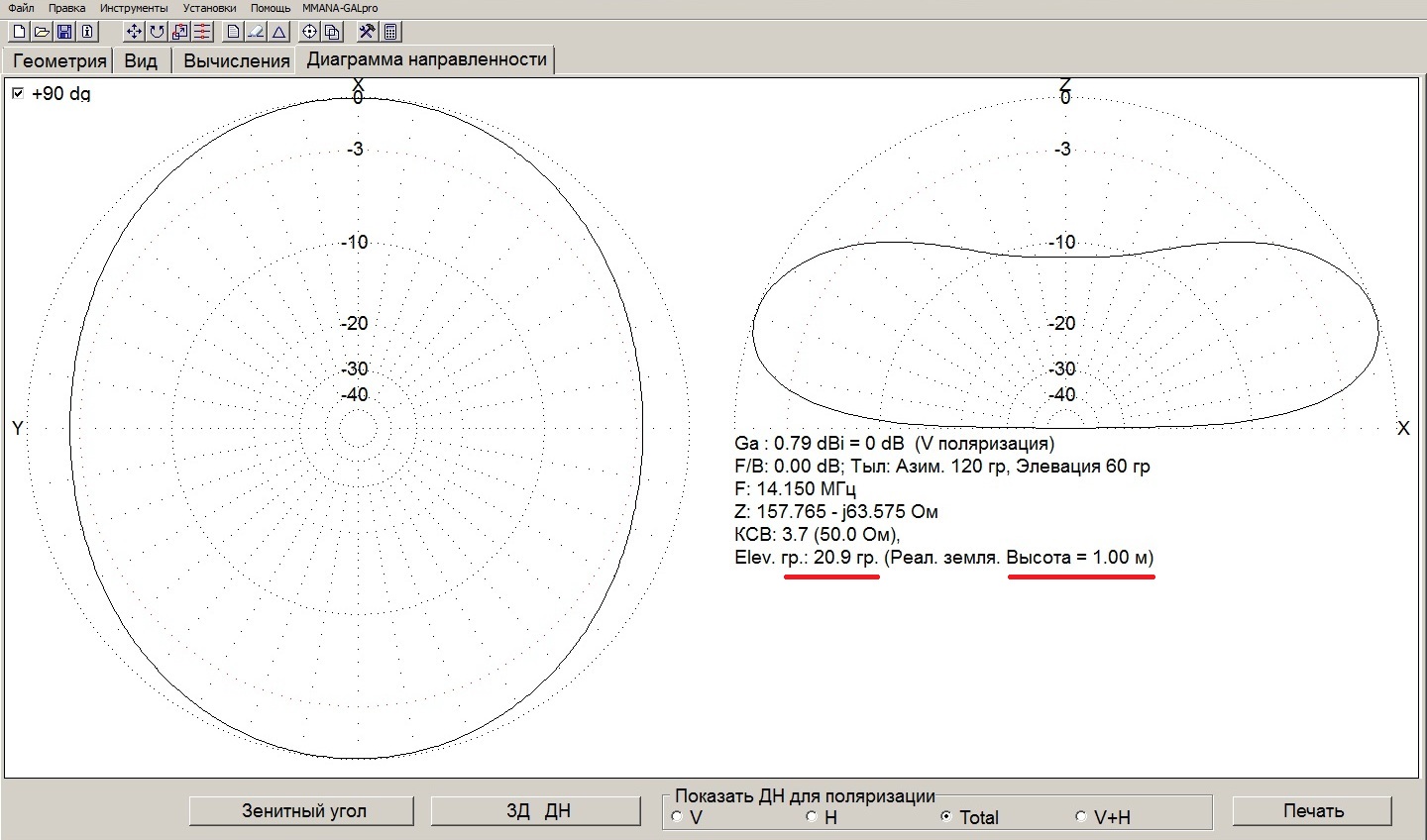Open antenna file via folder icon

click(x=42, y=32)
